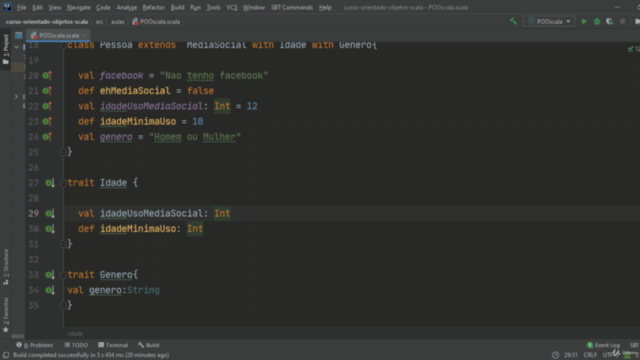This screenshot has height=360, width=640.
Task: Click override gutter icon on line 24
Action: point(47,137)
